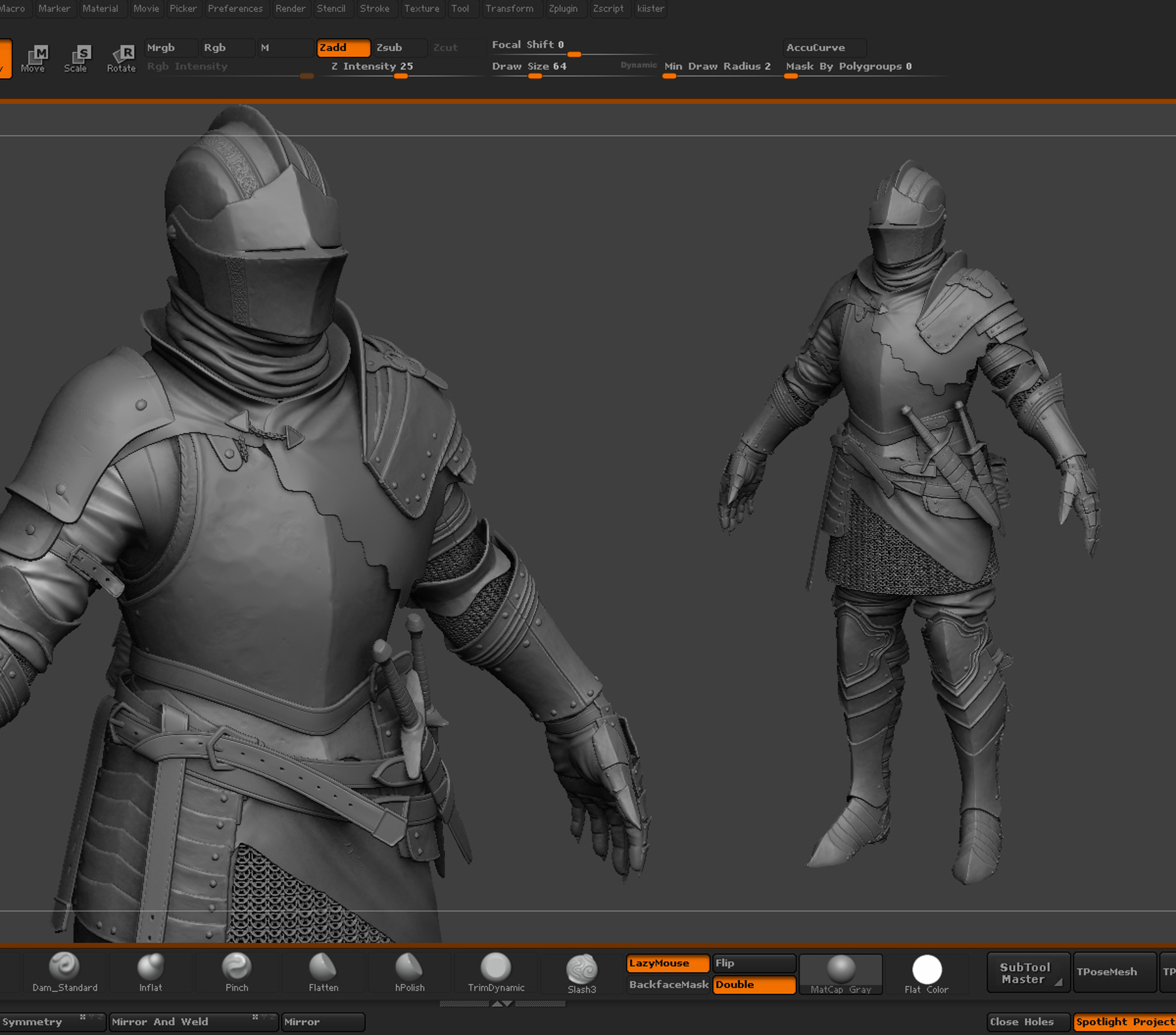Enable Zsub sculpting mode
This screenshot has width=1176, height=1035.
(398, 48)
